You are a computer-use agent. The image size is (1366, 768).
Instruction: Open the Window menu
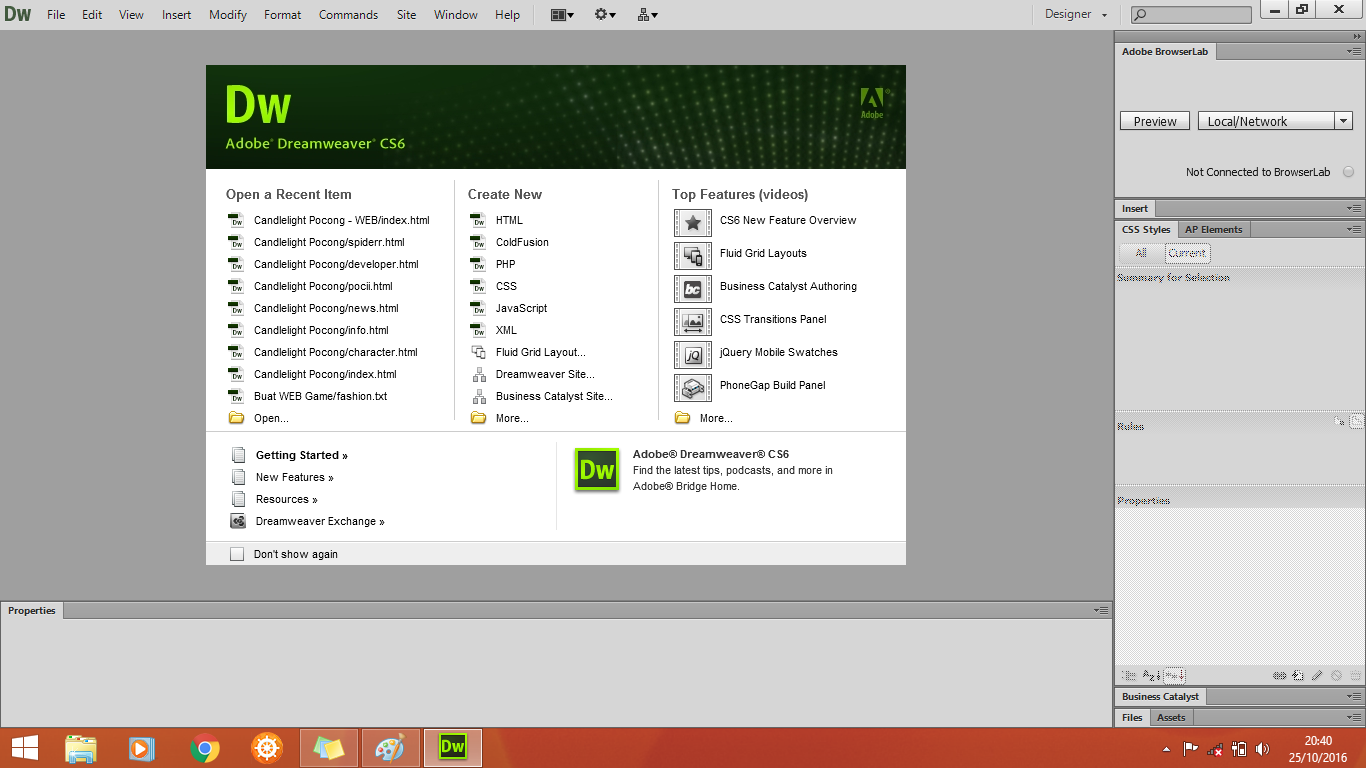[x=456, y=15]
